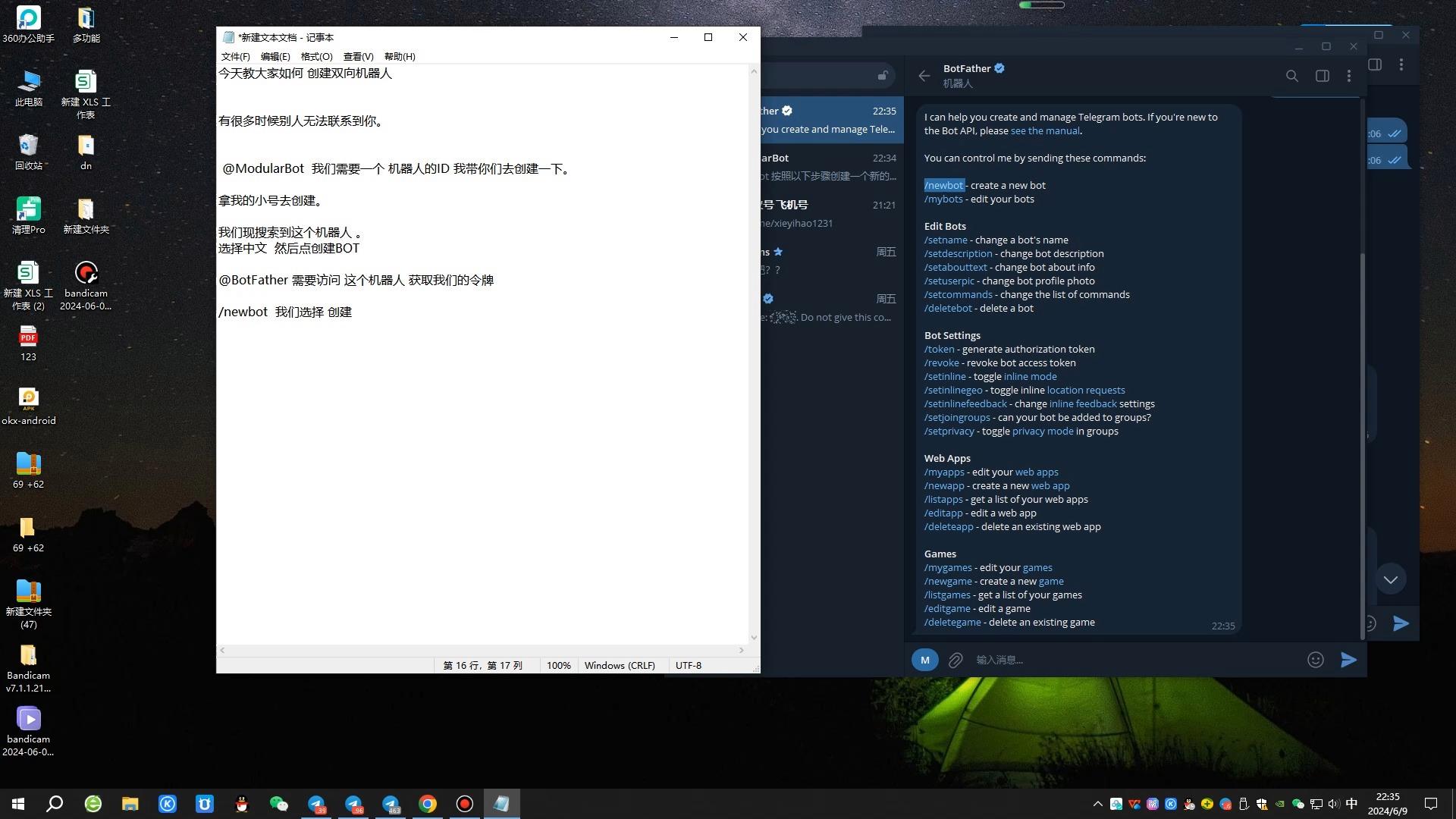Open Notepad 帮助(H) menu
This screenshot has width=1456, height=819.
[400, 56]
